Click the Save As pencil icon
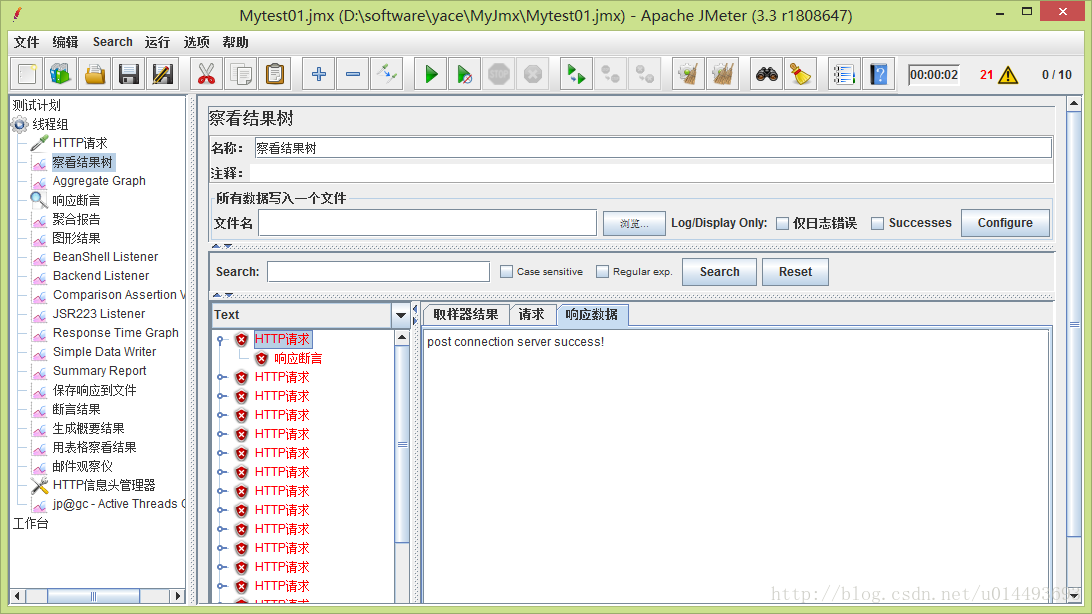 [x=163, y=74]
